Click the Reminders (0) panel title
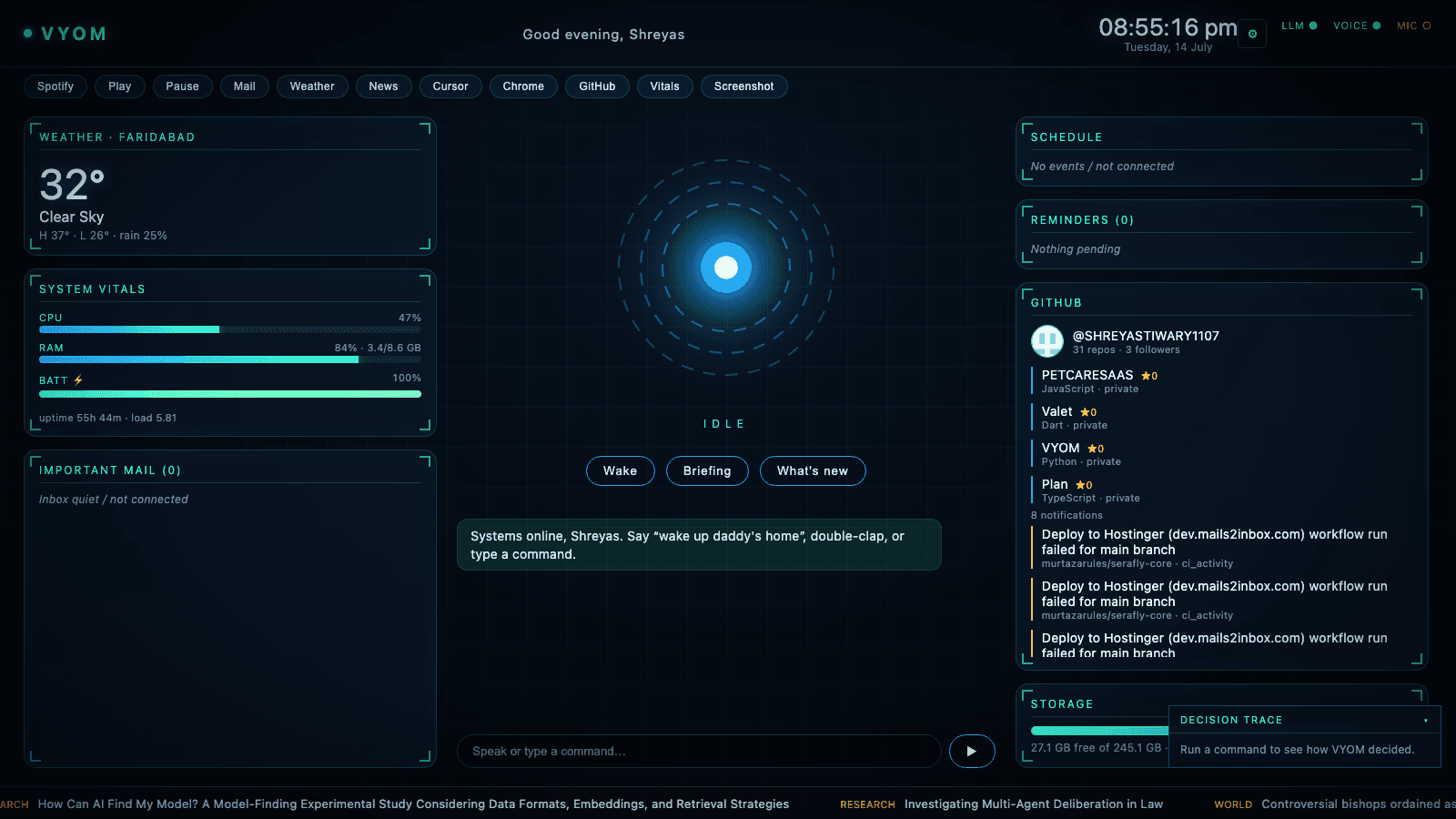Image resolution: width=1456 pixels, height=819 pixels. click(x=1082, y=220)
